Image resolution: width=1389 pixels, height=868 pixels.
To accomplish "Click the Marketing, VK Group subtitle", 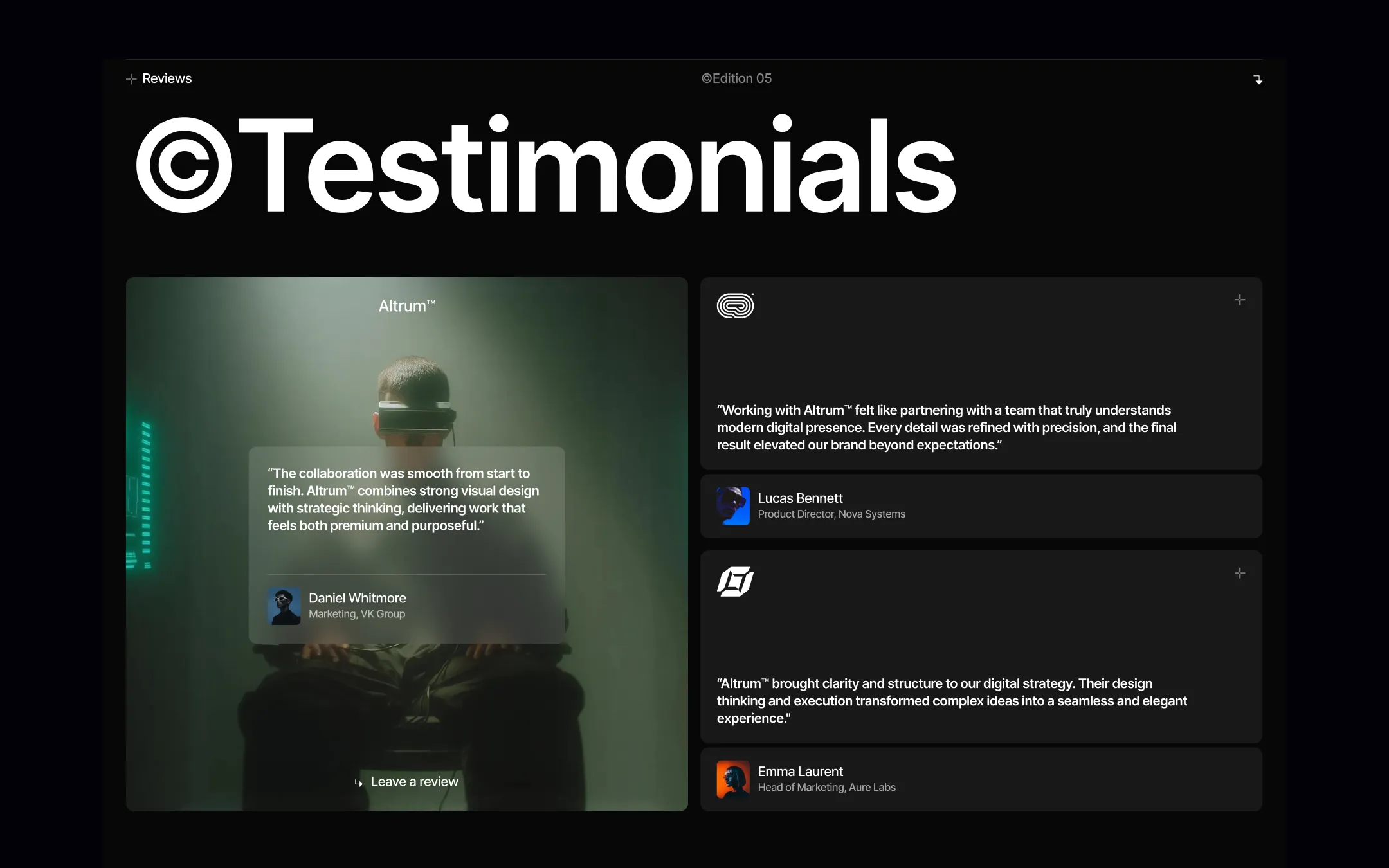I will (357, 614).
